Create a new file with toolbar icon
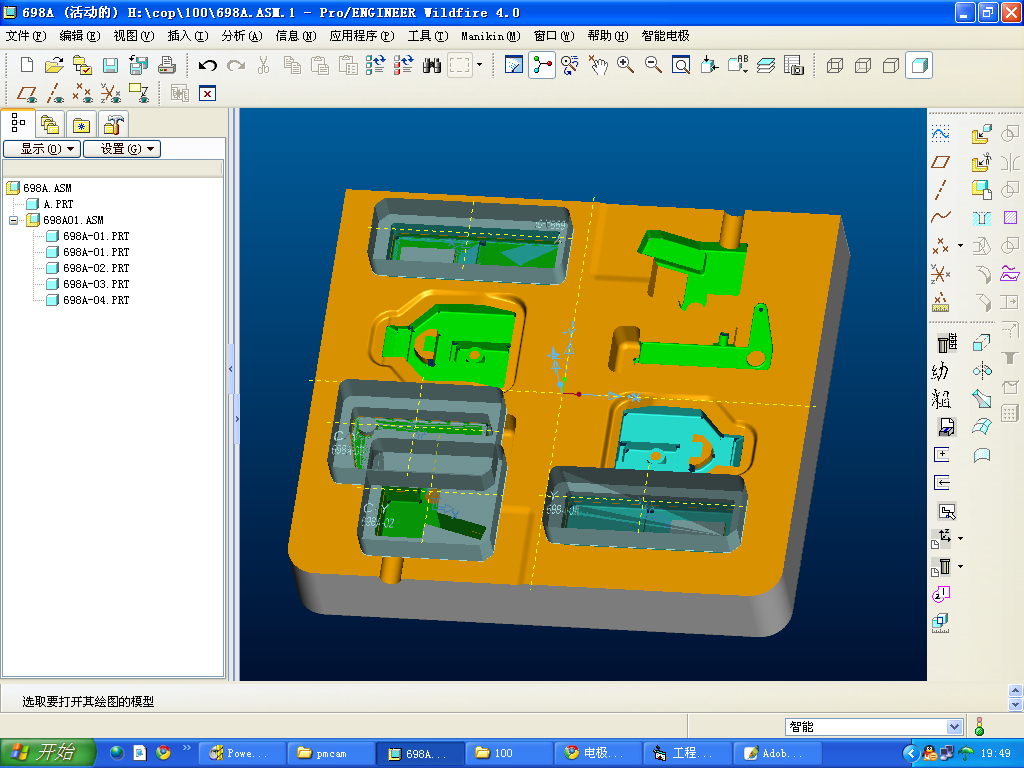This screenshot has width=1024, height=768. pyautogui.click(x=27, y=65)
